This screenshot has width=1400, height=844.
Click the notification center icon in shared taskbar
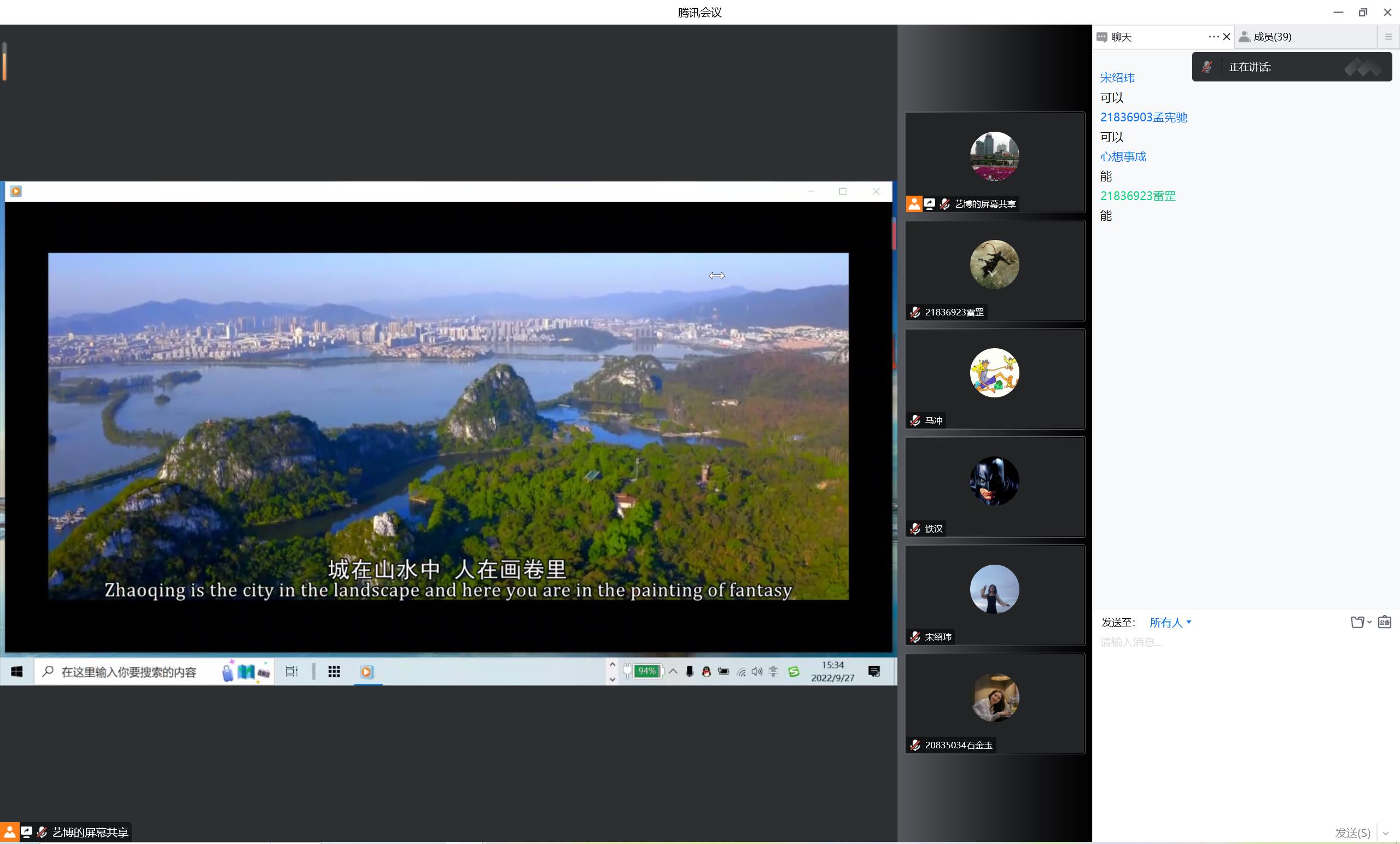tap(874, 672)
